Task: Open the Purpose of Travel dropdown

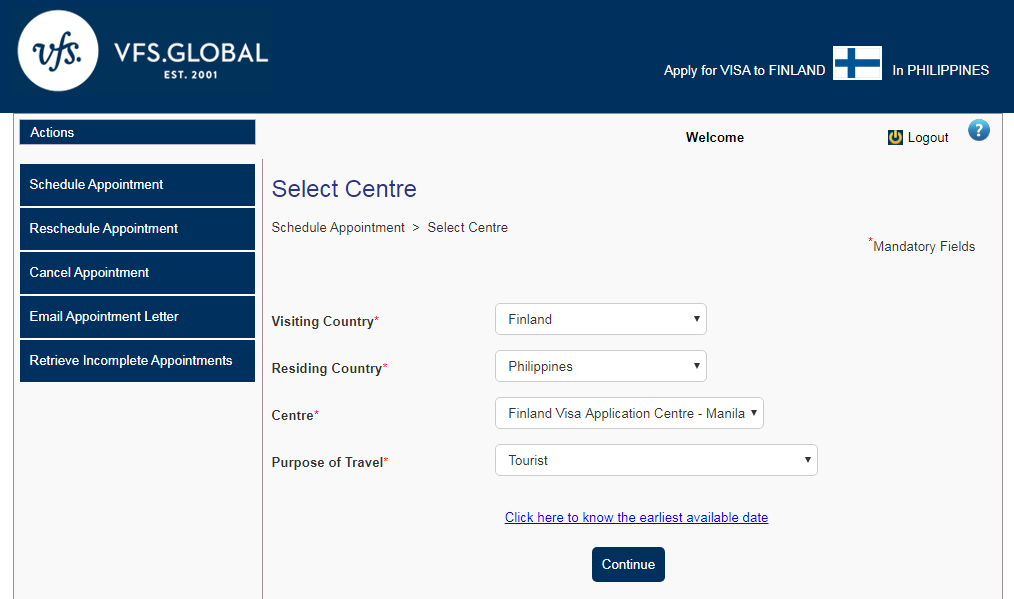Action: coord(656,460)
